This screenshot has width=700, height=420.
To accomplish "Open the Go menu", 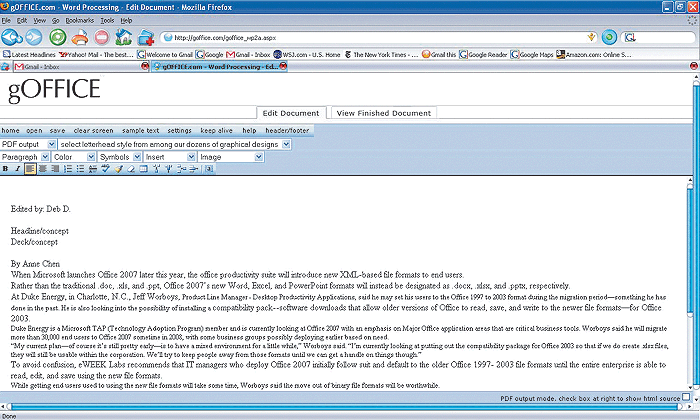I will click(56, 20).
